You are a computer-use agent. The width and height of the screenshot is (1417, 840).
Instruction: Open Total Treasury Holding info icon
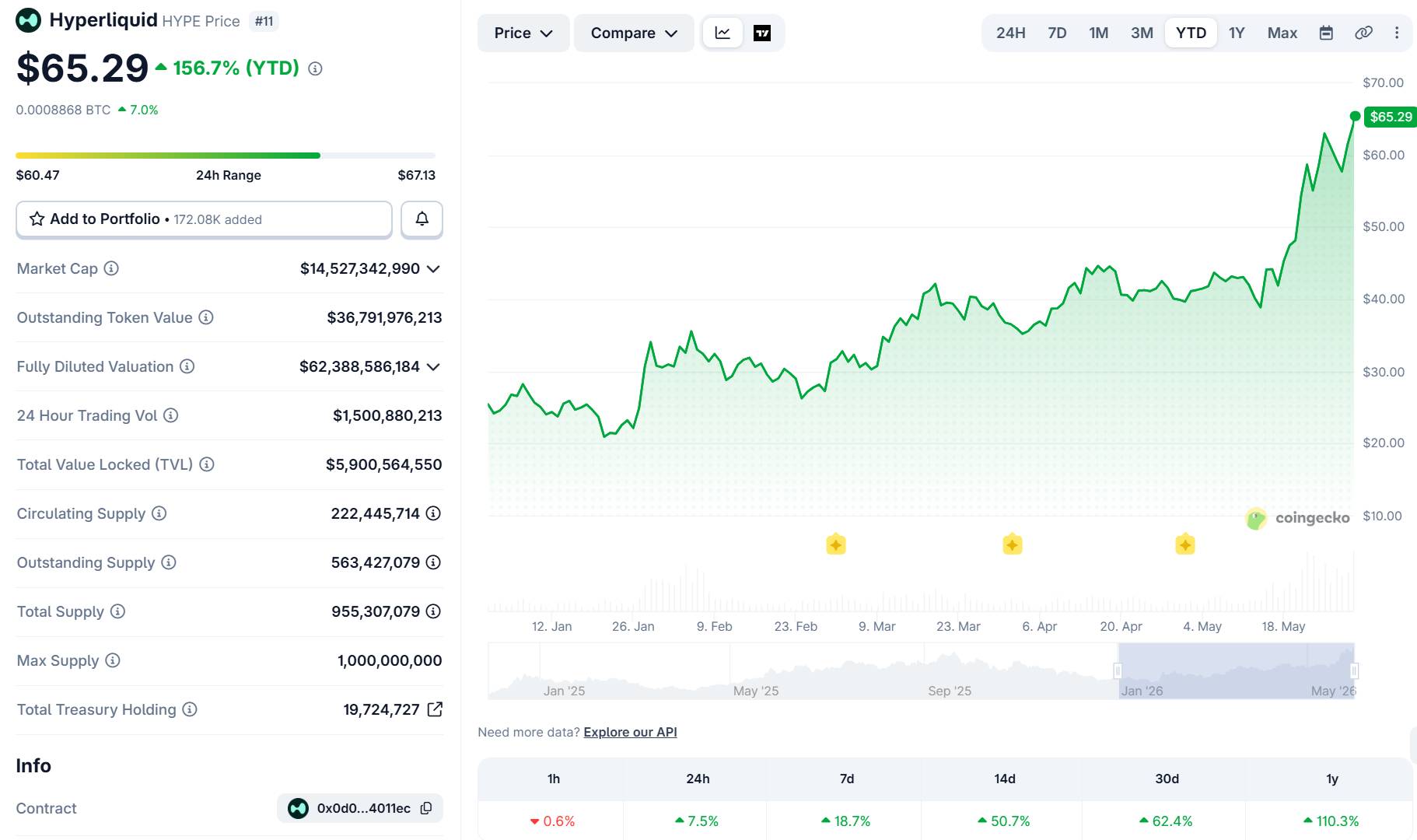pyautogui.click(x=190, y=709)
